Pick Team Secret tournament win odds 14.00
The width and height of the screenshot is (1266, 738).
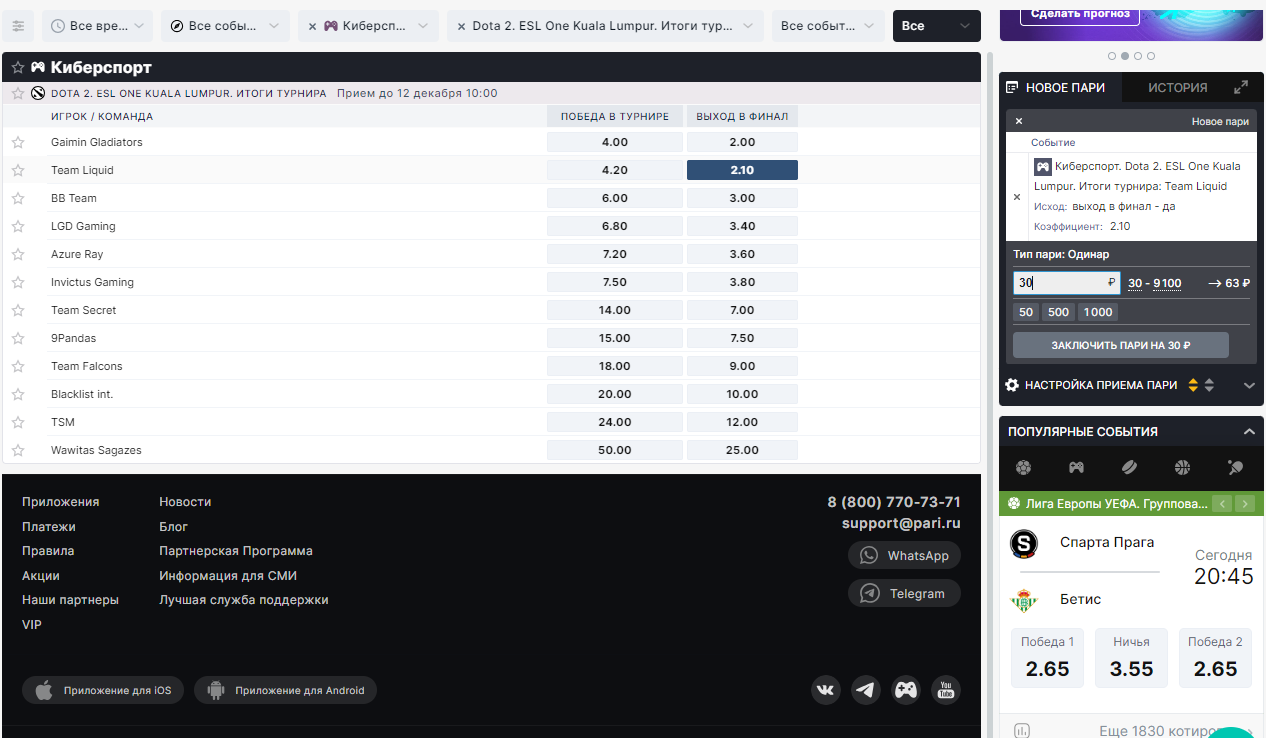pos(615,310)
